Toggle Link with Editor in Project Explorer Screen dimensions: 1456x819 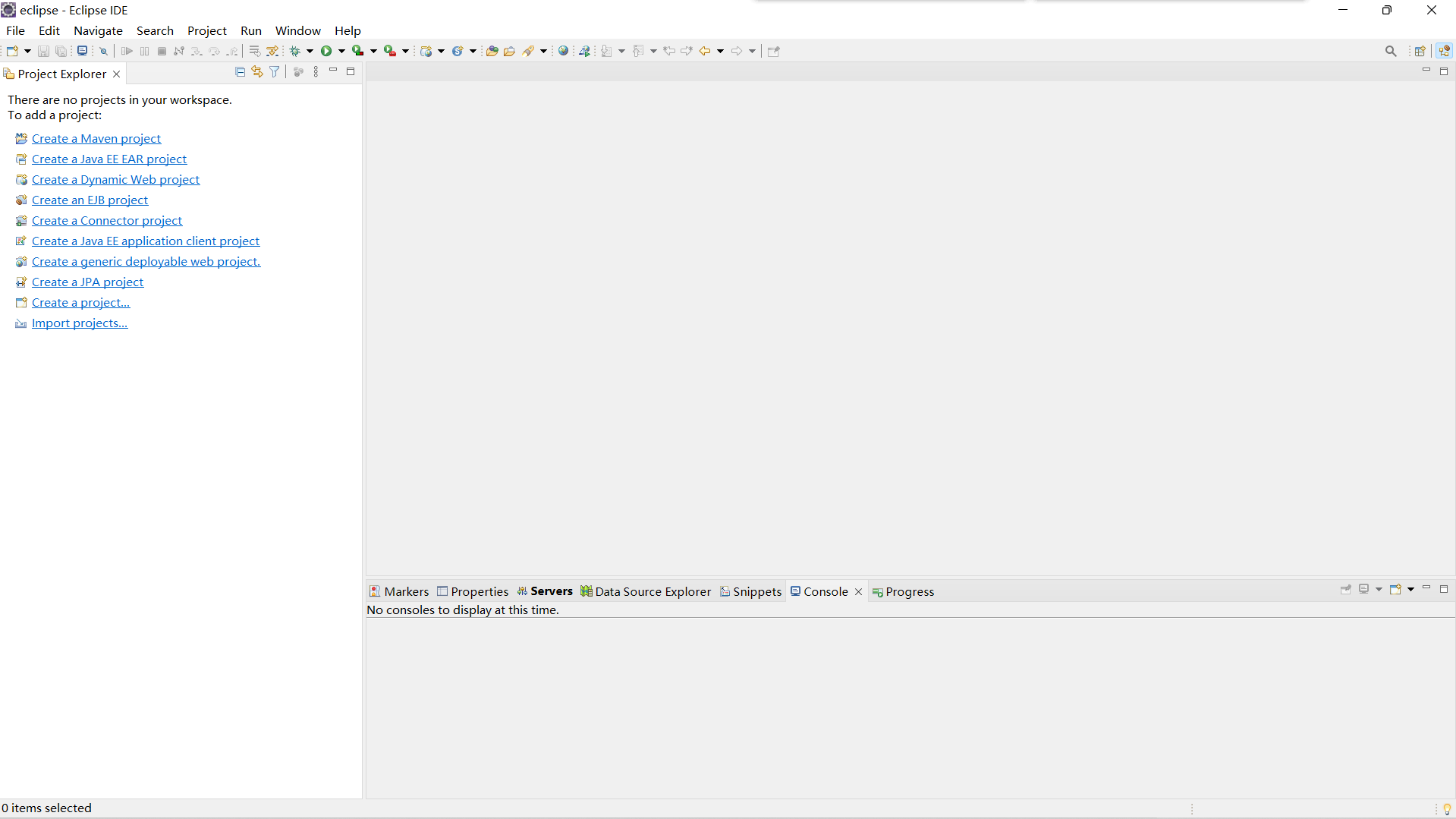(257, 71)
